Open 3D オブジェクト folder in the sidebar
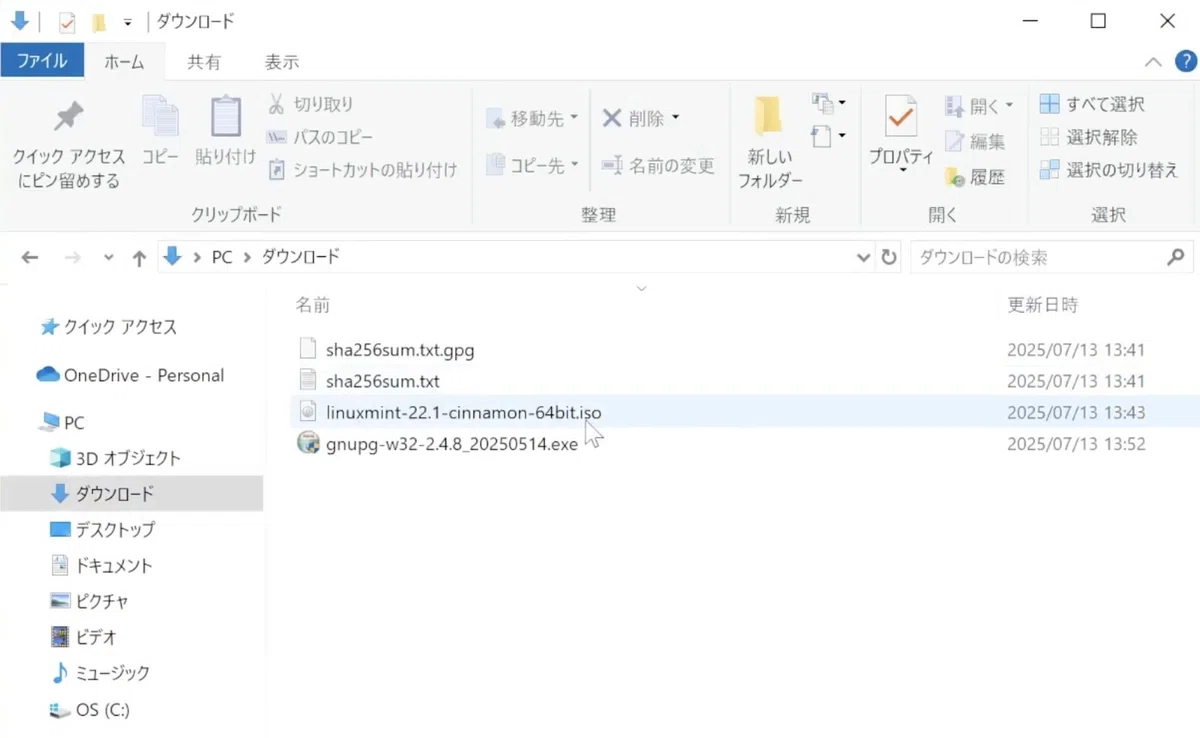Screen dimensions: 1200x738 pos(116,458)
